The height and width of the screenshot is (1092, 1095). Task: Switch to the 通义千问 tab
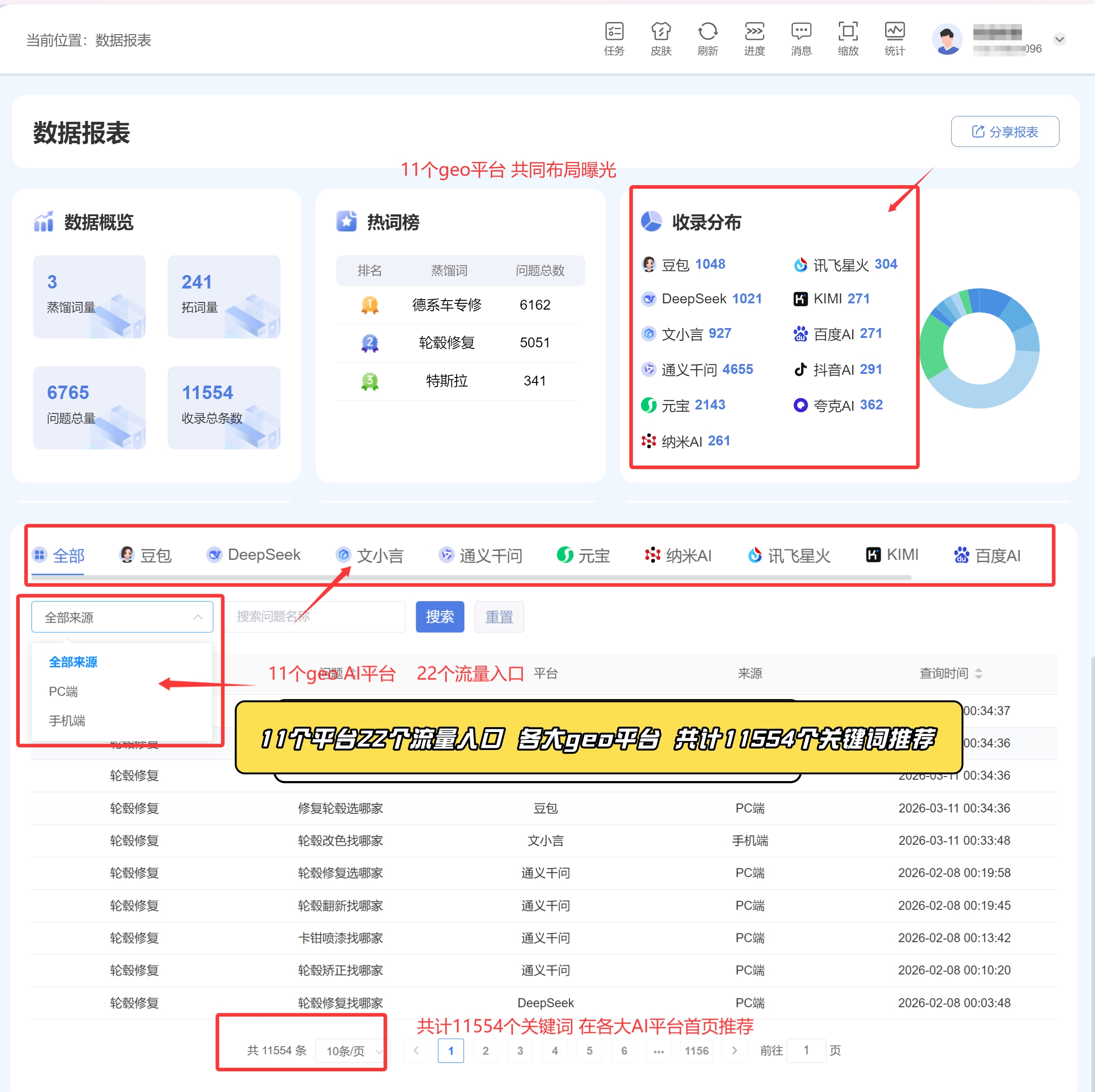pos(480,555)
